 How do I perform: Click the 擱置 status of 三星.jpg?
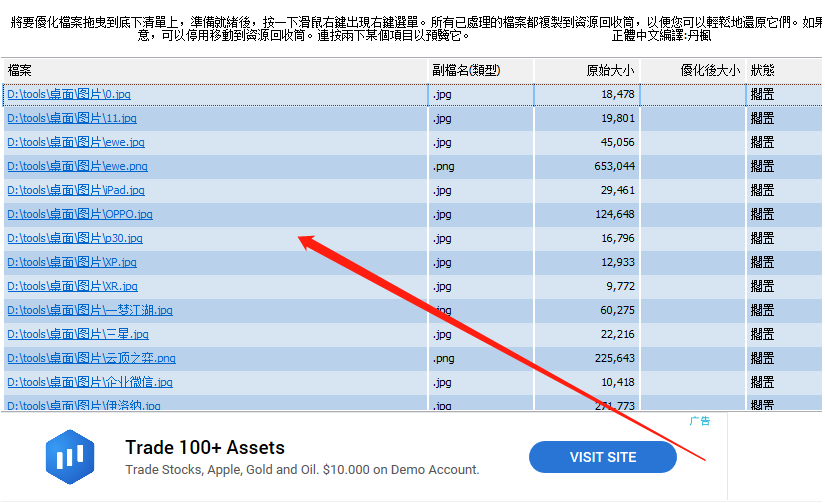point(762,335)
